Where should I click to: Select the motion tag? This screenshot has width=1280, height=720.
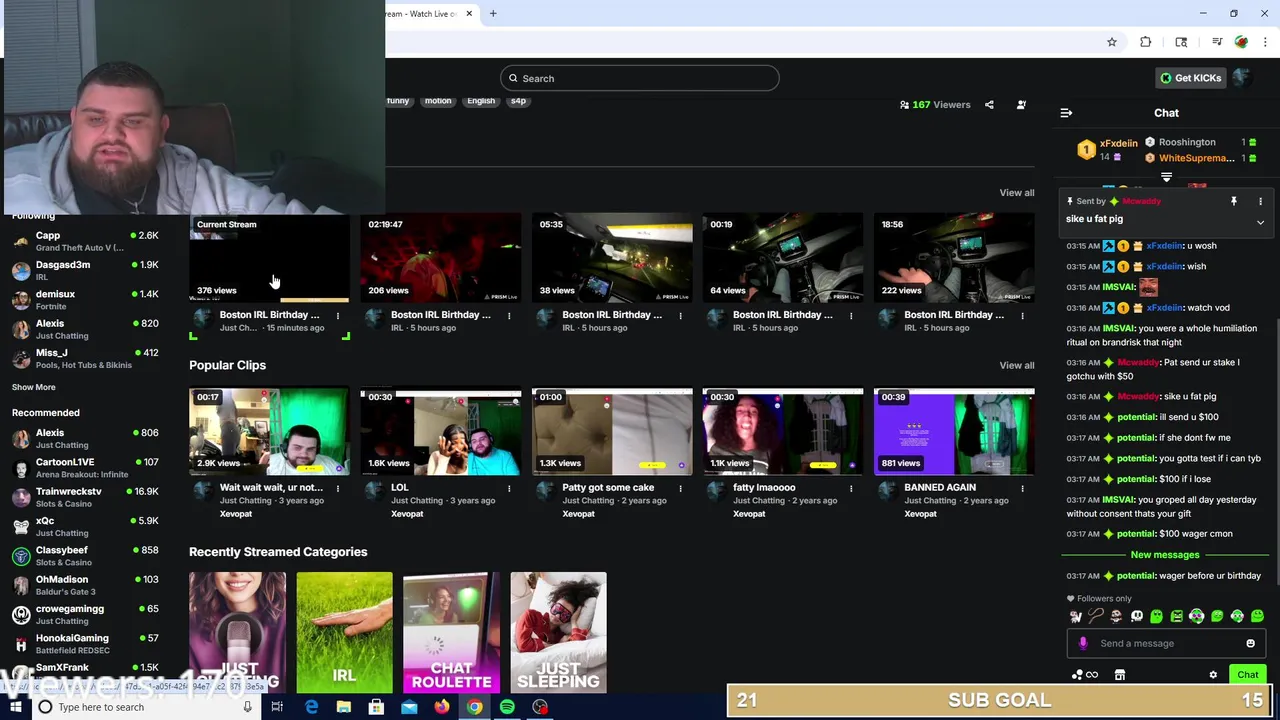[x=438, y=101]
